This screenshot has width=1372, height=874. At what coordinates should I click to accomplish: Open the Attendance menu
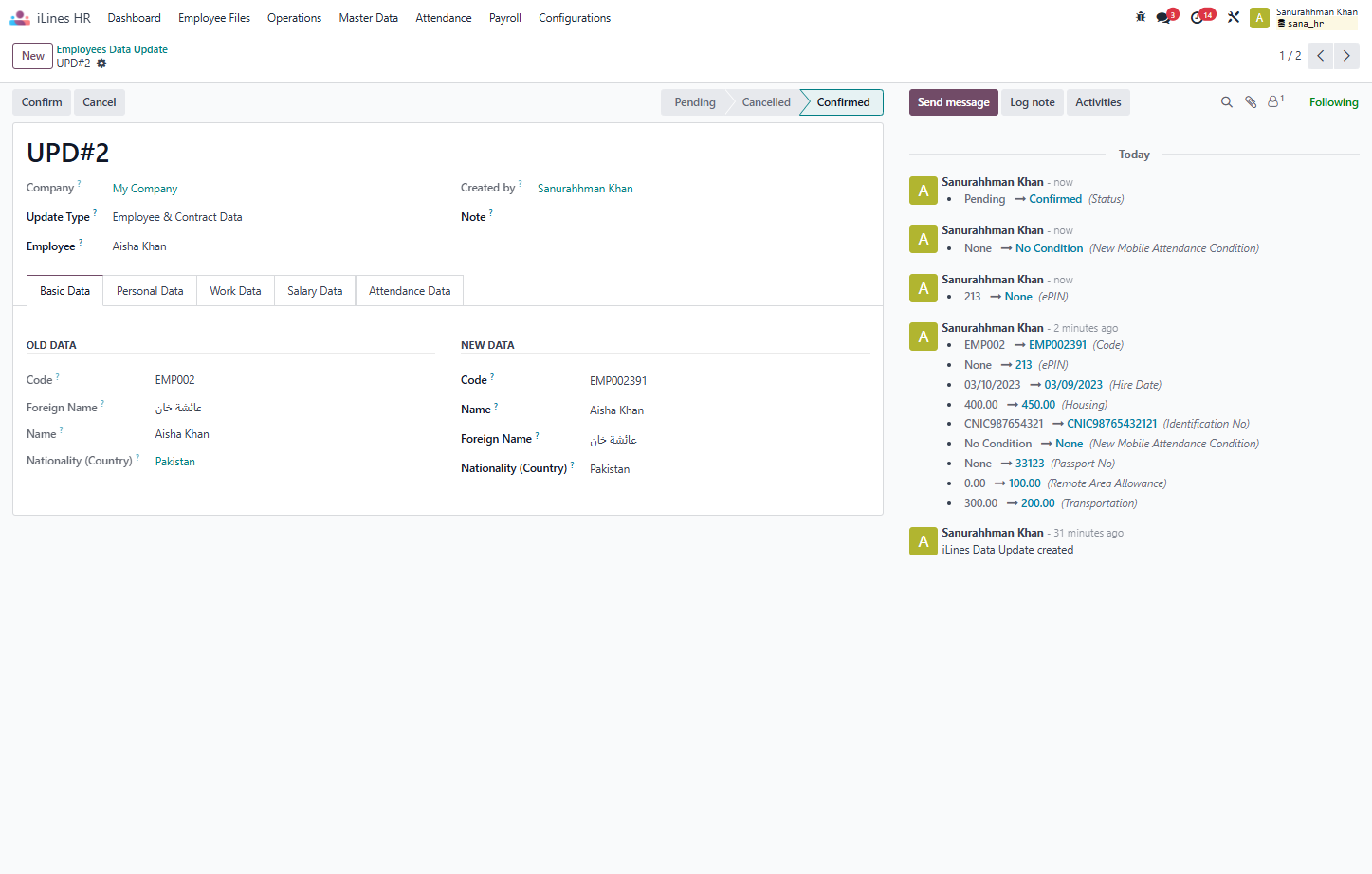(x=444, y=18)
